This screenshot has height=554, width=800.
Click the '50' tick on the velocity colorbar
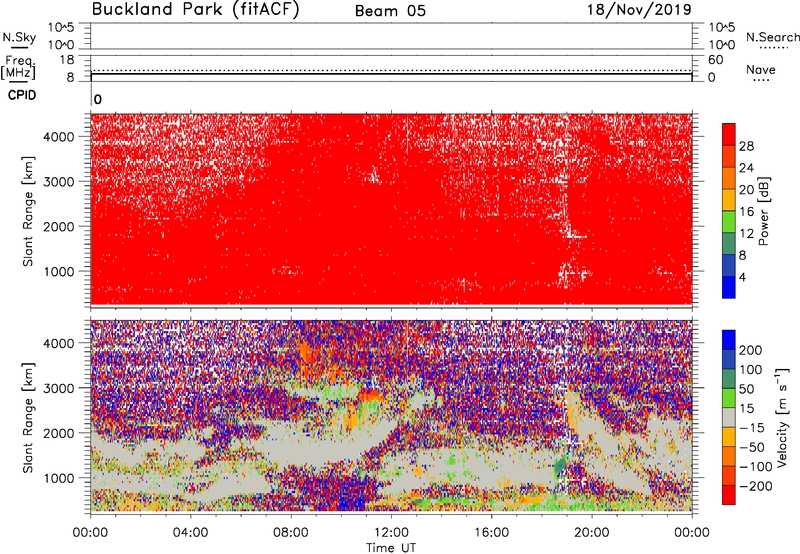tap(747, 389)
